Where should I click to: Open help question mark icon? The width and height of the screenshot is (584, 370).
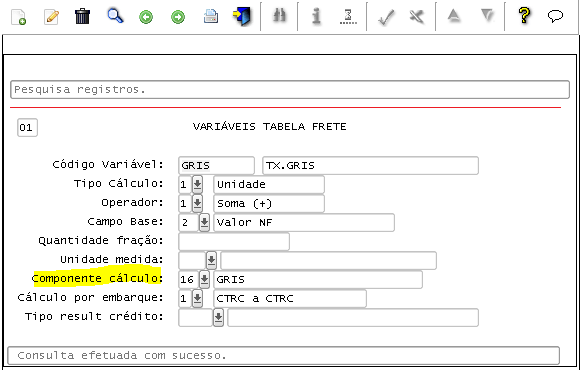point(524,15)
